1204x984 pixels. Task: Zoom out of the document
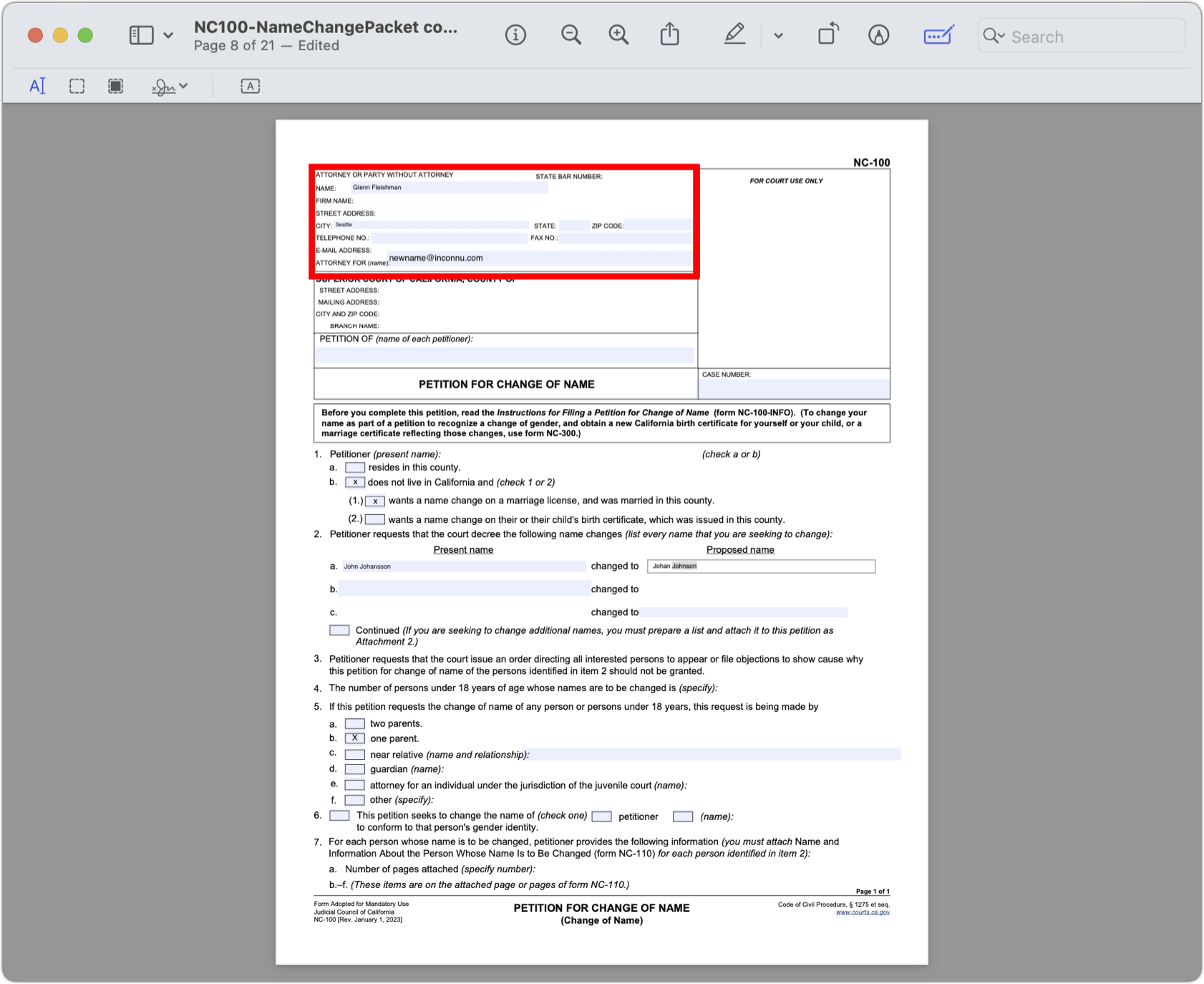pyautogui.click(x=571, y=34)
